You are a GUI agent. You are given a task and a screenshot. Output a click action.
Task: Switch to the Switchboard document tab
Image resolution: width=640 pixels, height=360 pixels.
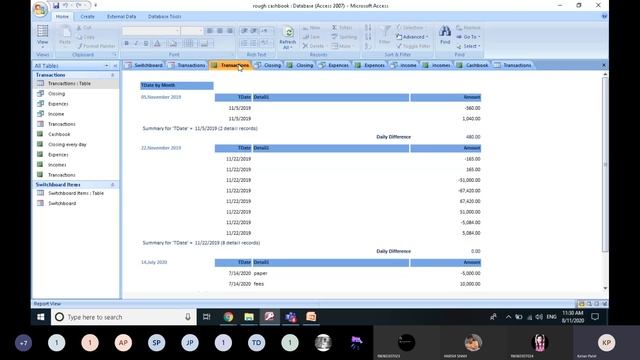click(144, 65)
